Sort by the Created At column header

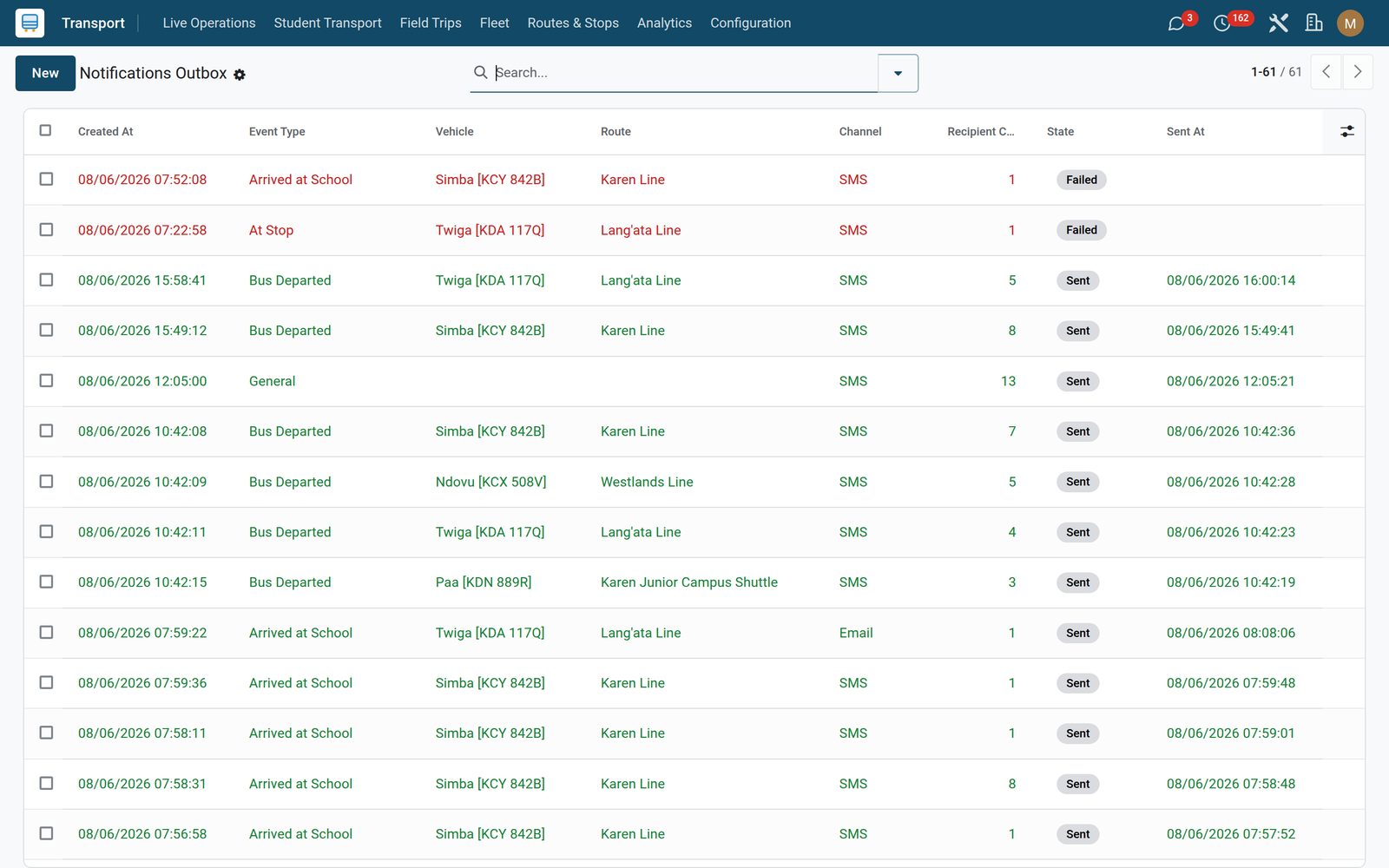(x=106, y=132)
